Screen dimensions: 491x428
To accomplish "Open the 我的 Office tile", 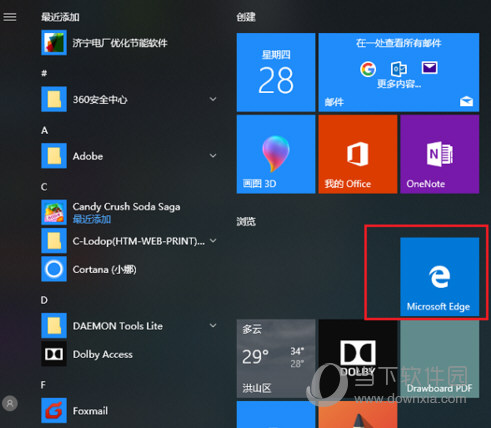I will coord(358,154).
